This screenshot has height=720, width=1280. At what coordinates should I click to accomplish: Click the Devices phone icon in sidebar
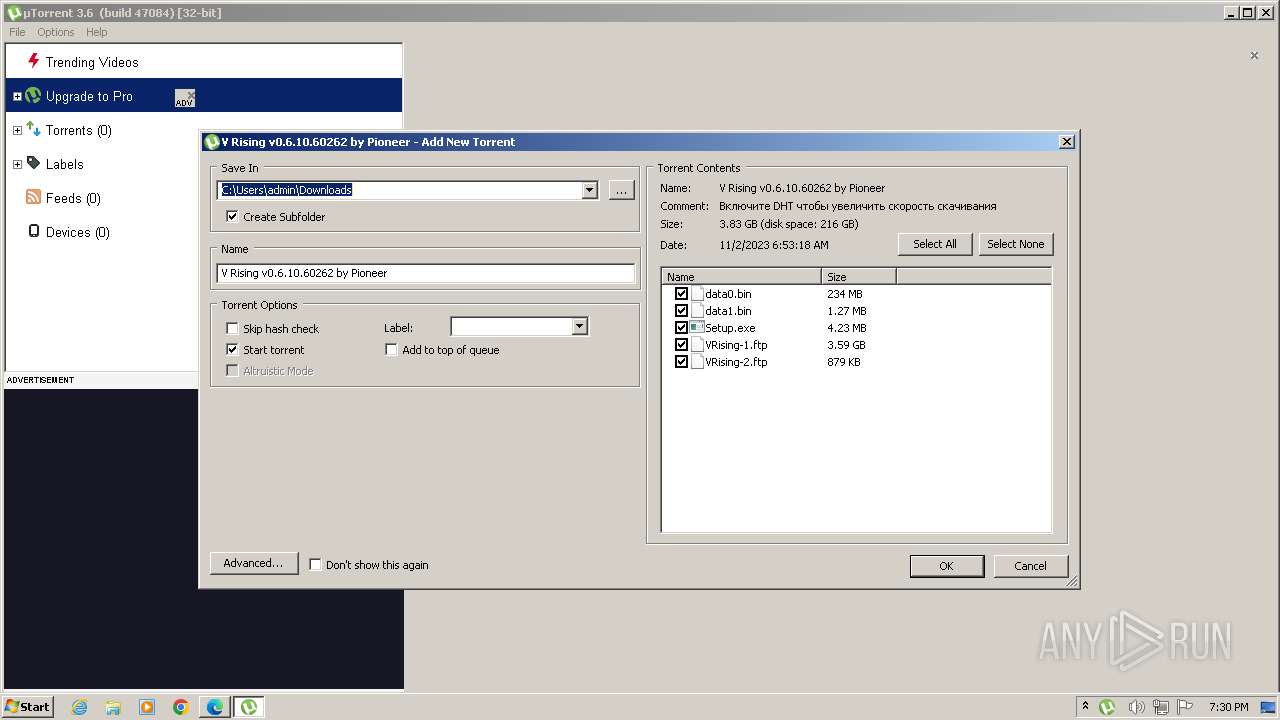pyautogui.click(x=34, y=232)
